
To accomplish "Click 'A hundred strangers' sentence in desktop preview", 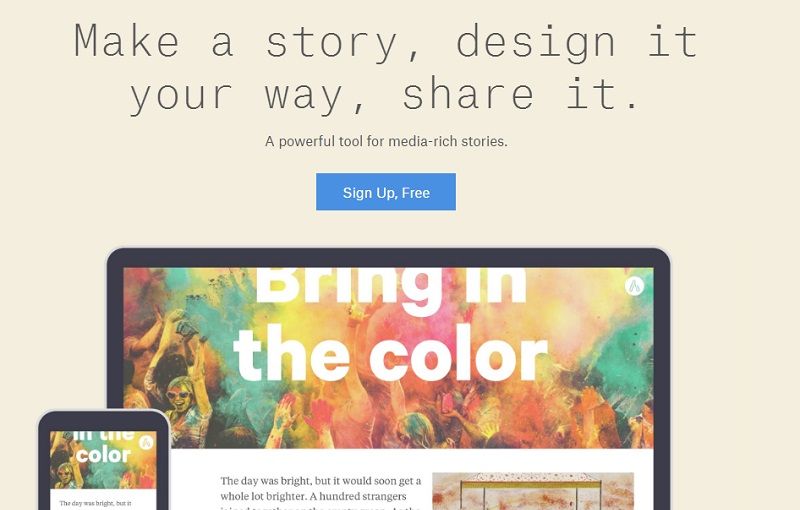I will (x=358, y=496).
